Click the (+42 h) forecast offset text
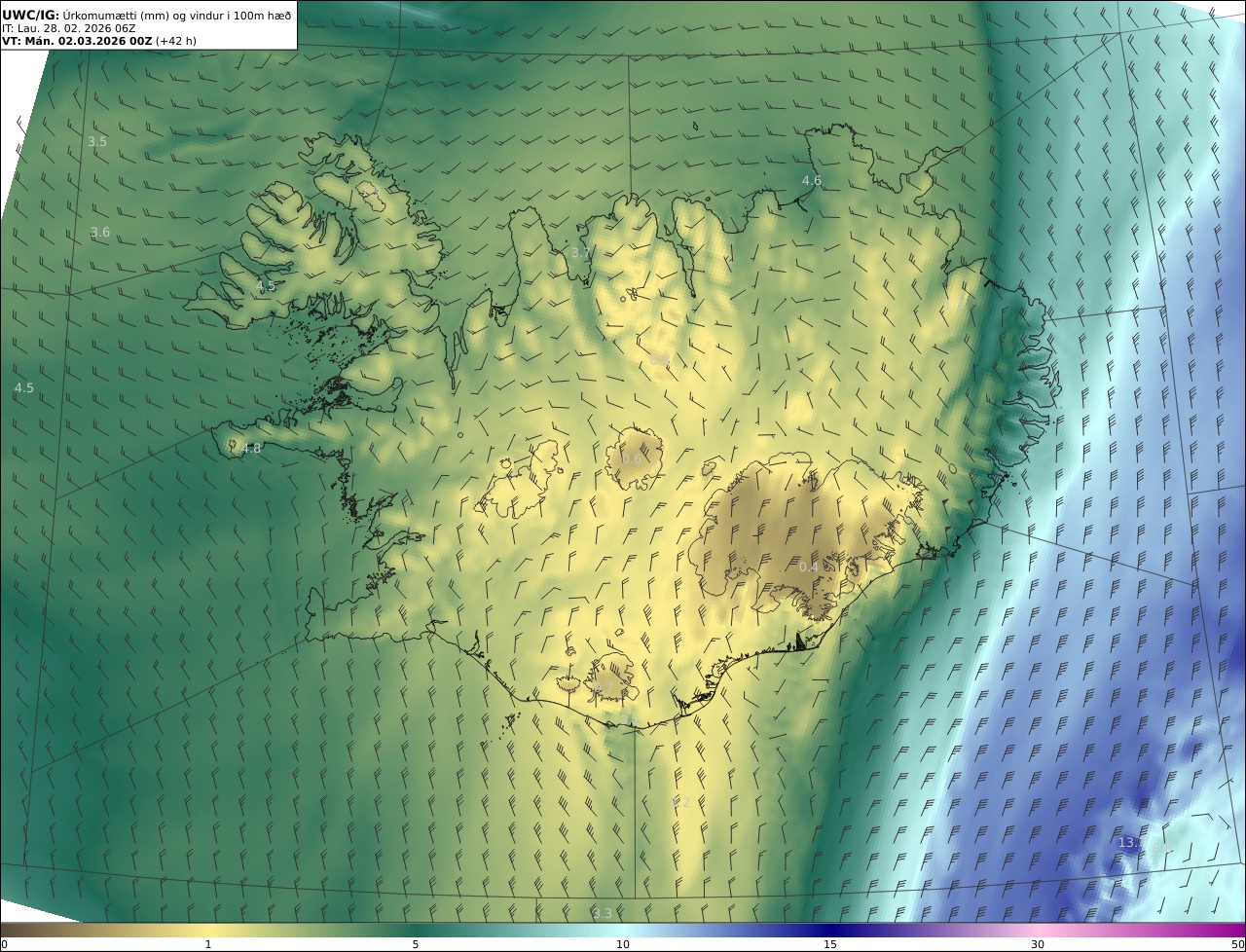The height and width of the screenshot is (952, 1246). [176, 41]
